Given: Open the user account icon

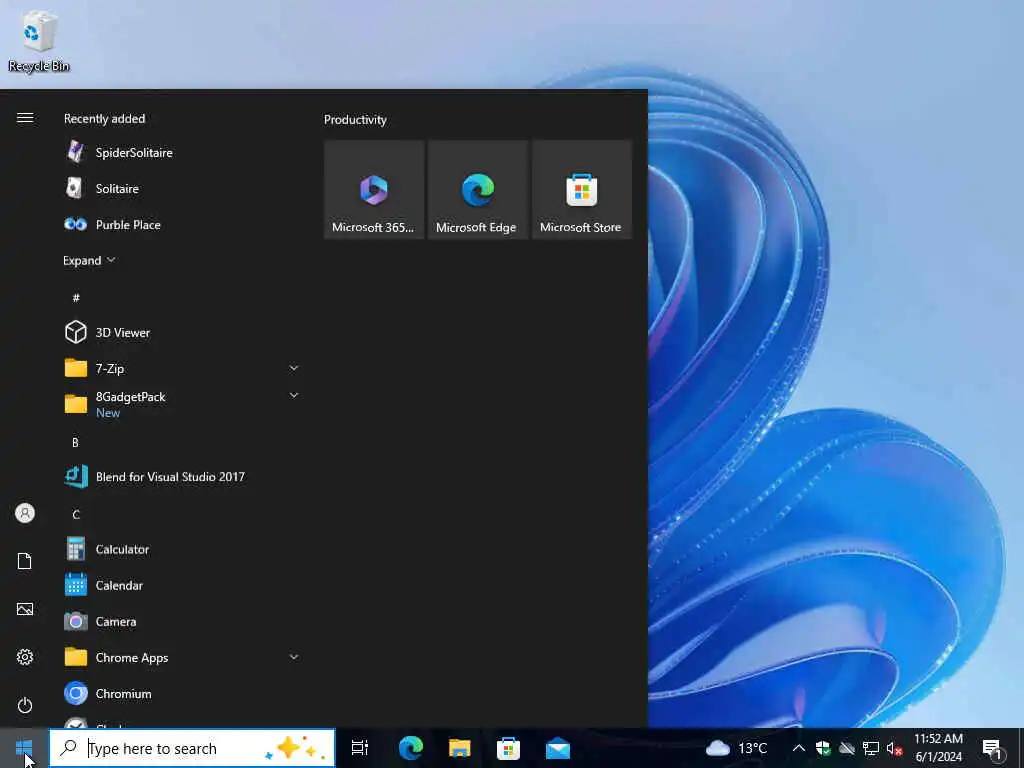Looking at the screenshot, I should tap(25, 513).
